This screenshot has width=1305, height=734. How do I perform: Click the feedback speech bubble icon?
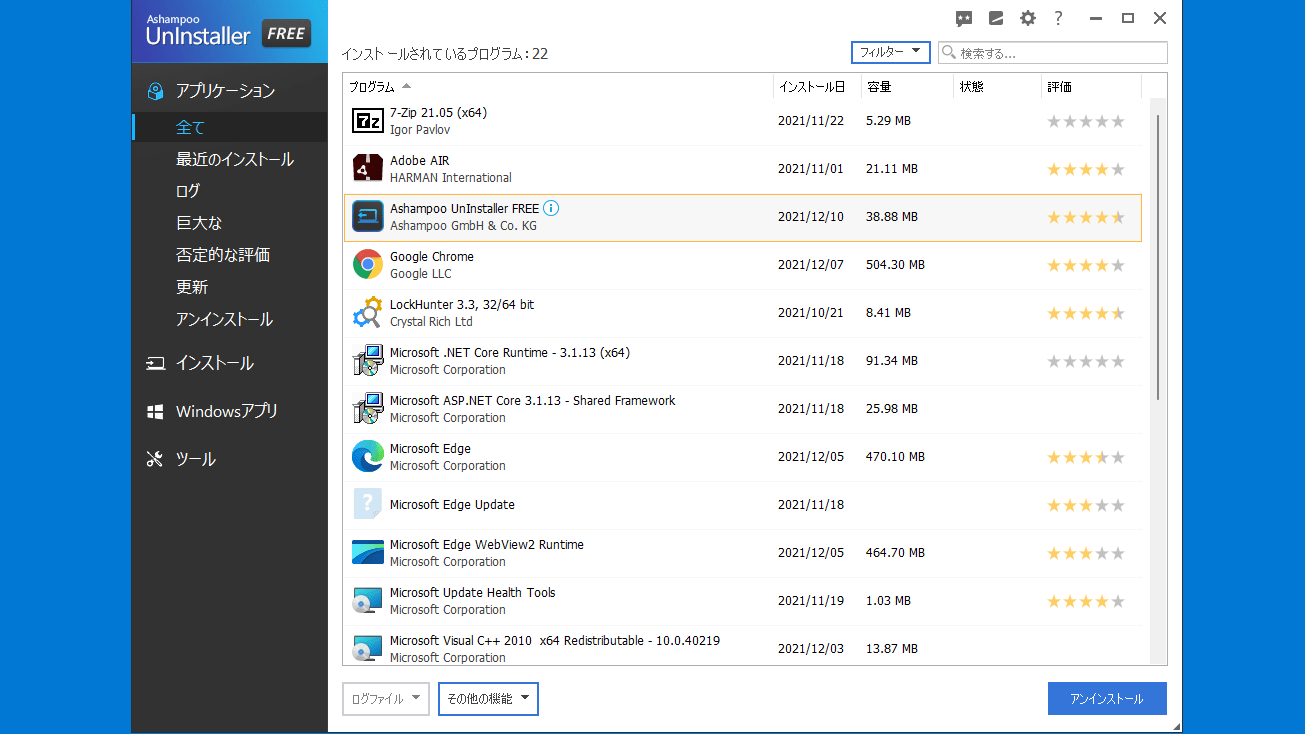(x=964, y=18)
